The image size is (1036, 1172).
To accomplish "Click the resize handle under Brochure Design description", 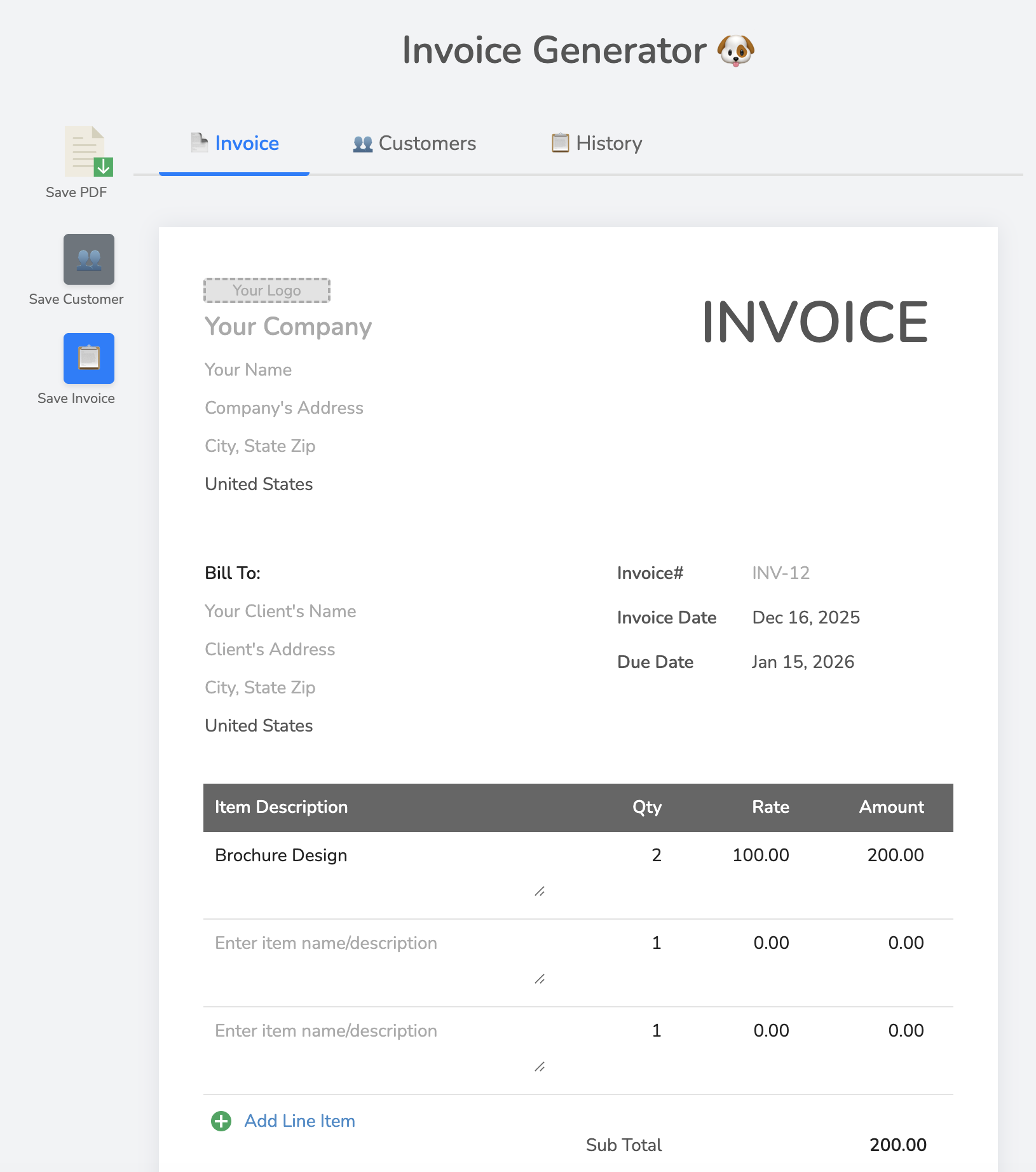I will (540, 891).
